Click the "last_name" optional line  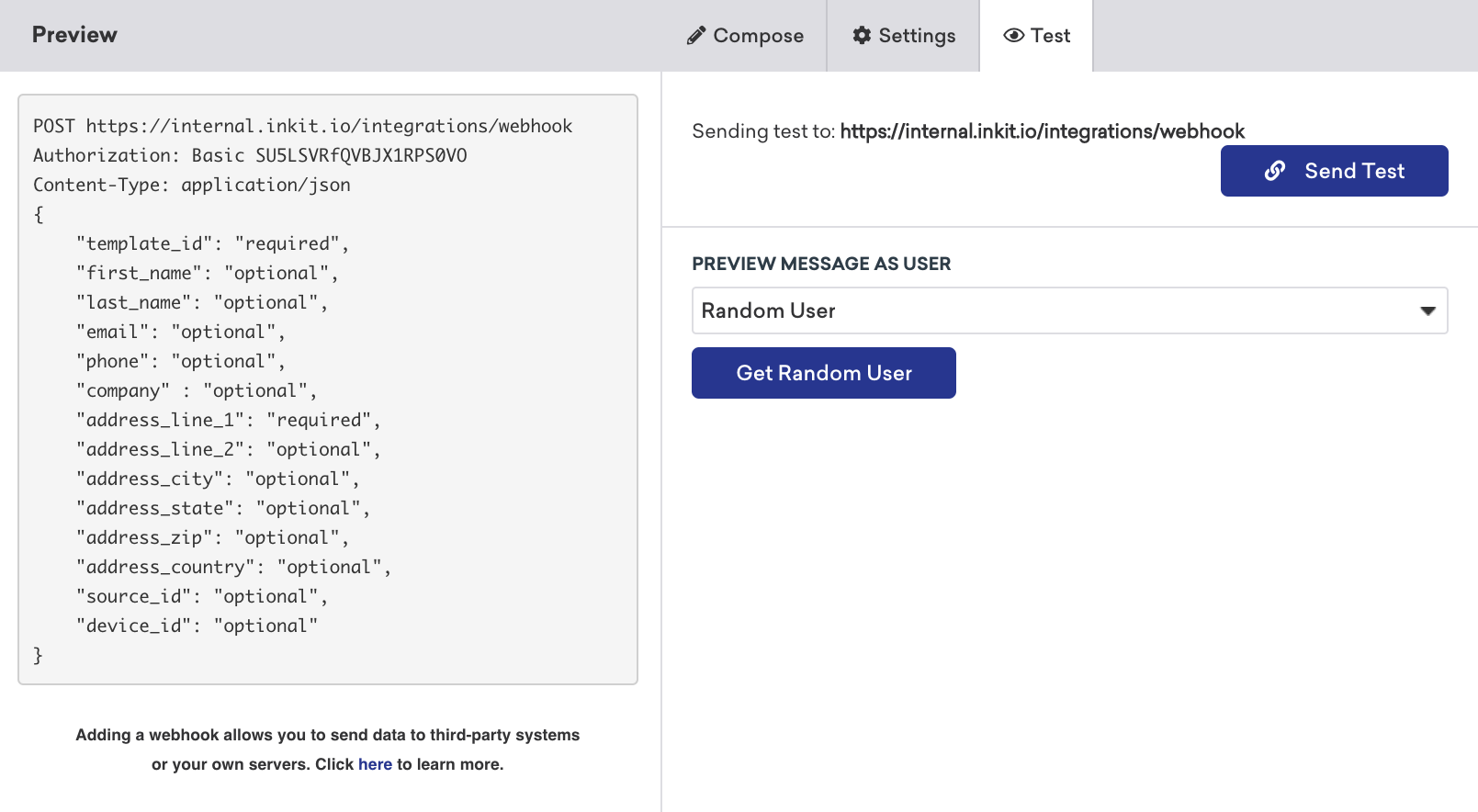coord(202,302)
